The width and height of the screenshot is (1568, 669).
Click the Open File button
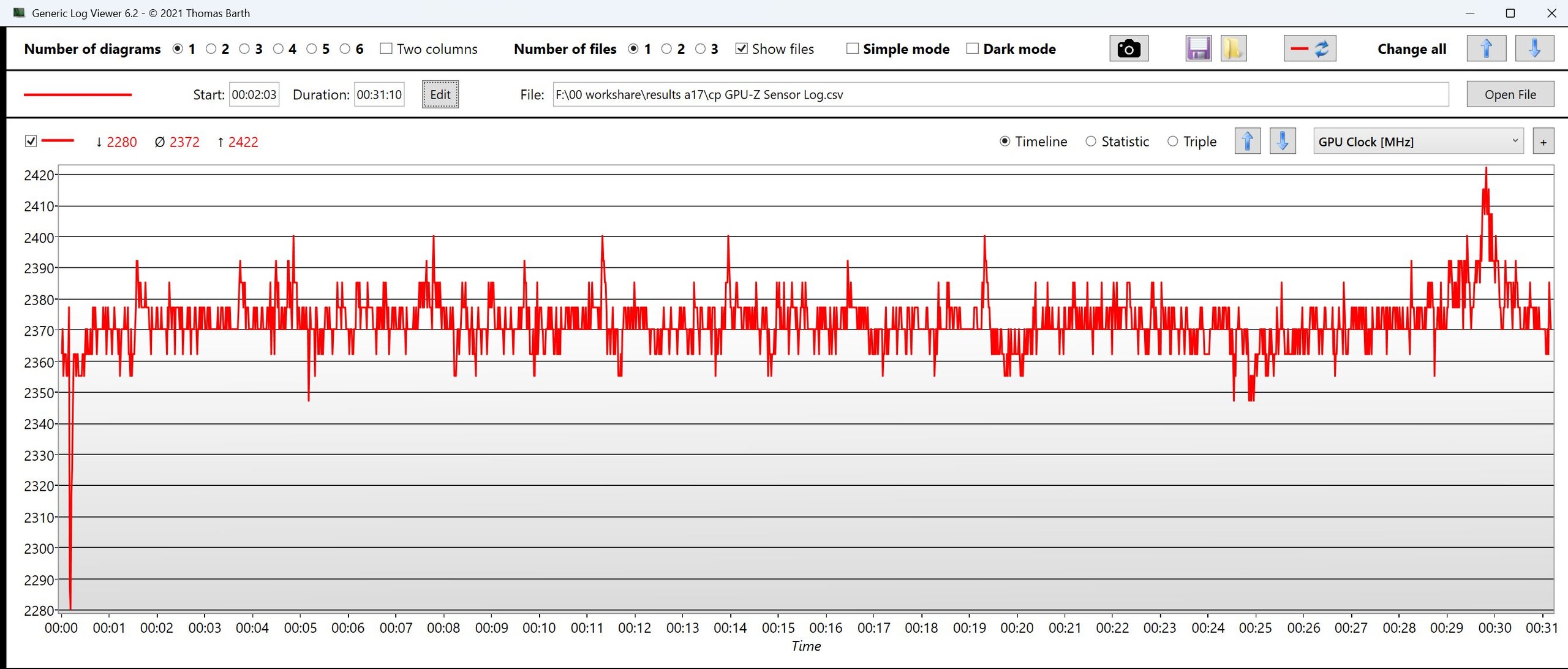tap(1510, 94)
